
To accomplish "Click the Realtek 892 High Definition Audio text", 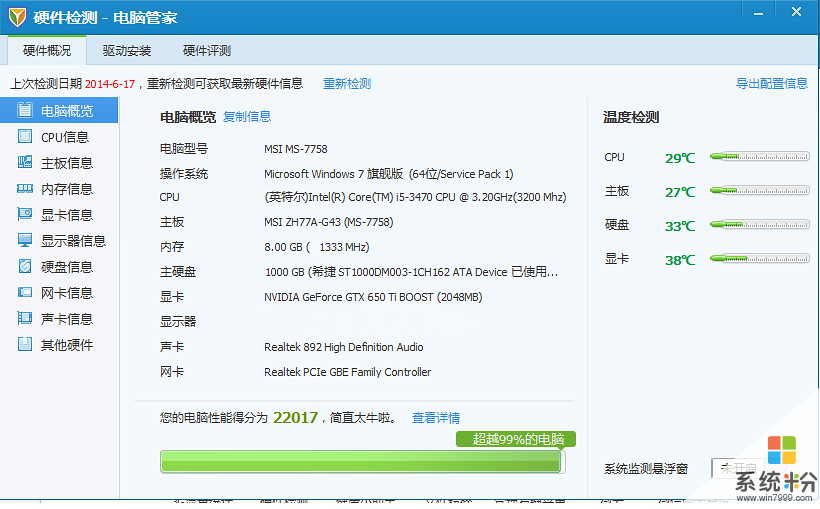I will [344, 347].
